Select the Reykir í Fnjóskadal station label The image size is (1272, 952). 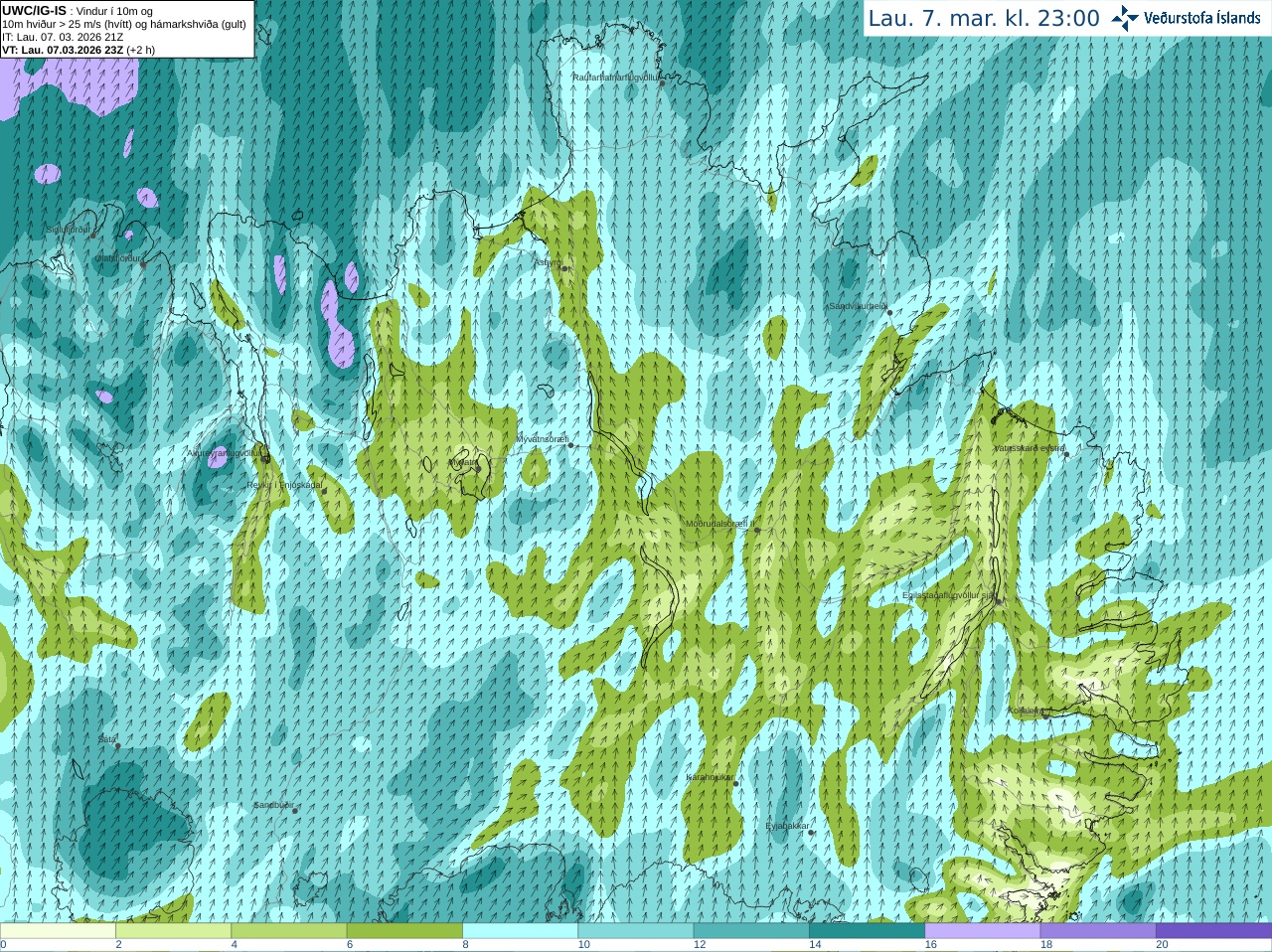[285, 485]
